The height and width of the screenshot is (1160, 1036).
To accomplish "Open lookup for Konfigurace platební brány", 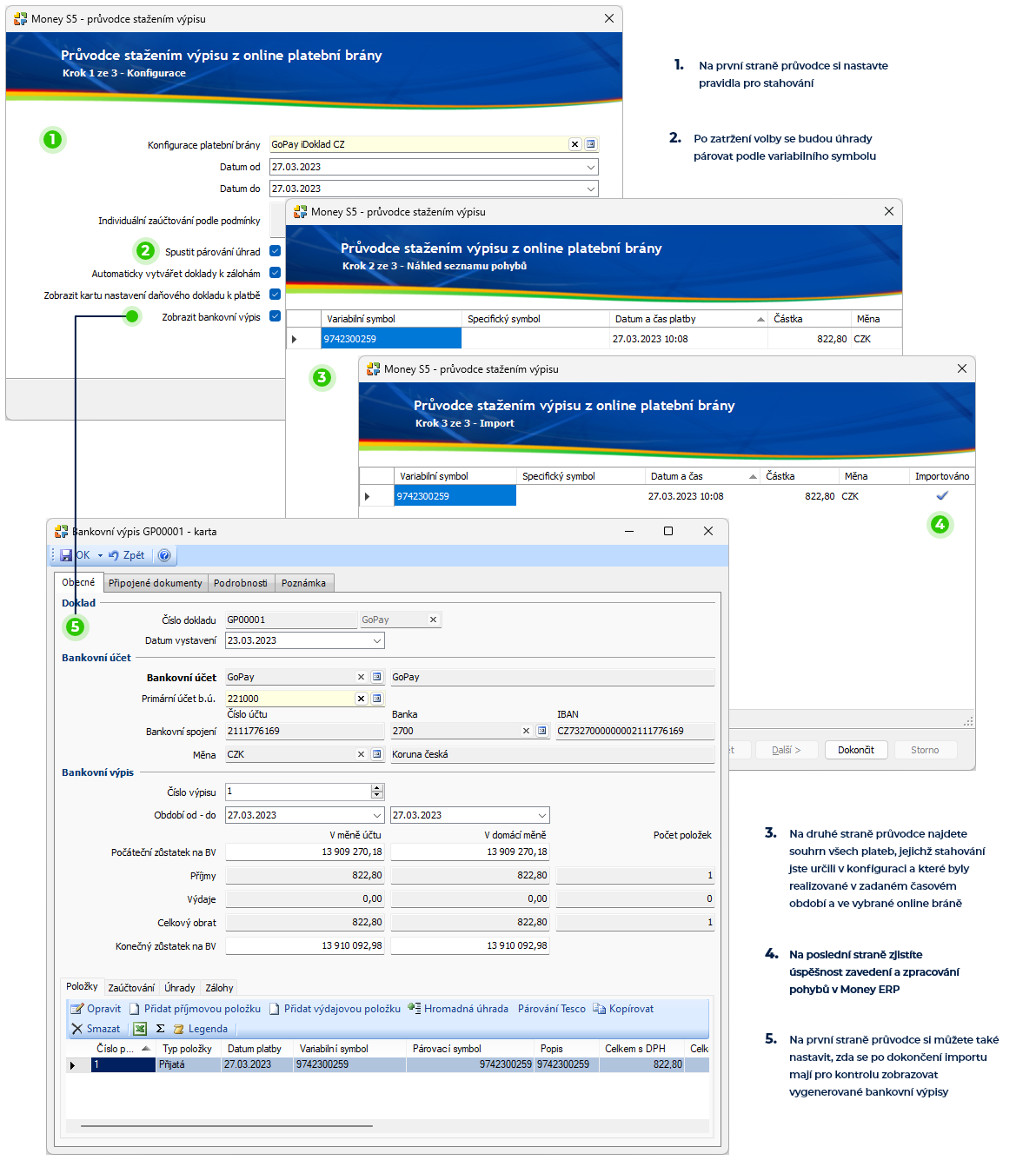I will [x=591, y=144].
